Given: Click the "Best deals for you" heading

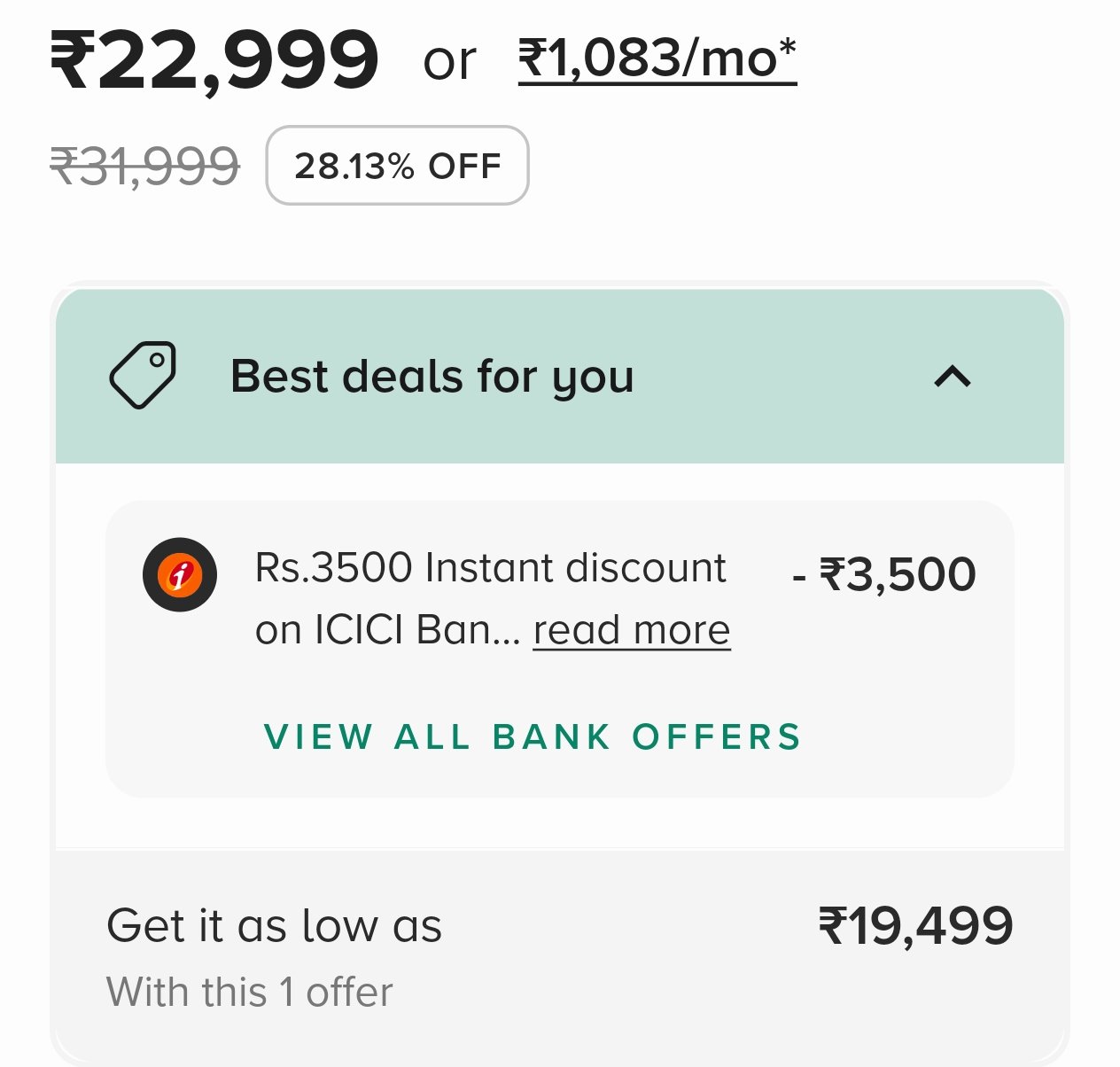Looking at the screenshot, I should 432,376.
